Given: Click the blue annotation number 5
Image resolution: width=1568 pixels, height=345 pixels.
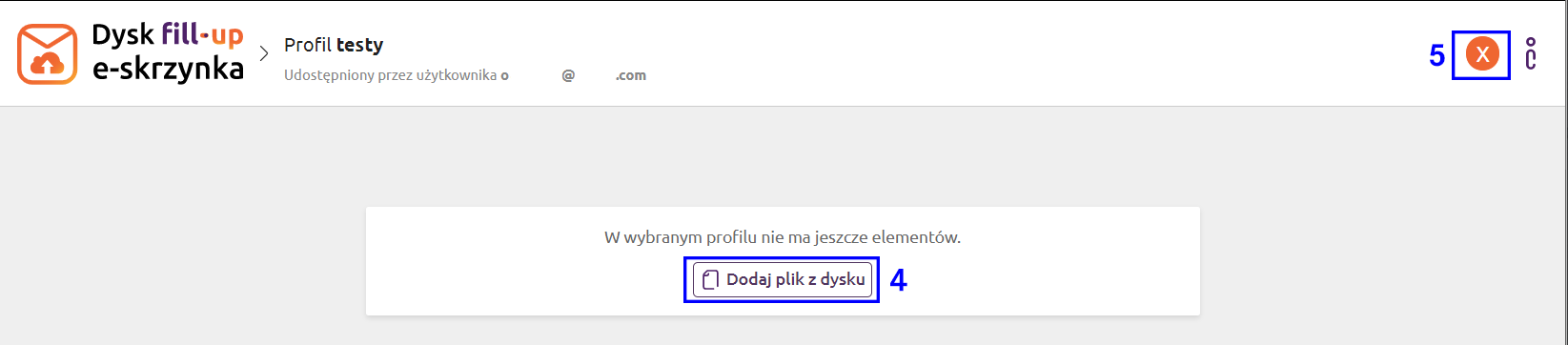Looking at the screenshot, I should [x=1436, y=55].
